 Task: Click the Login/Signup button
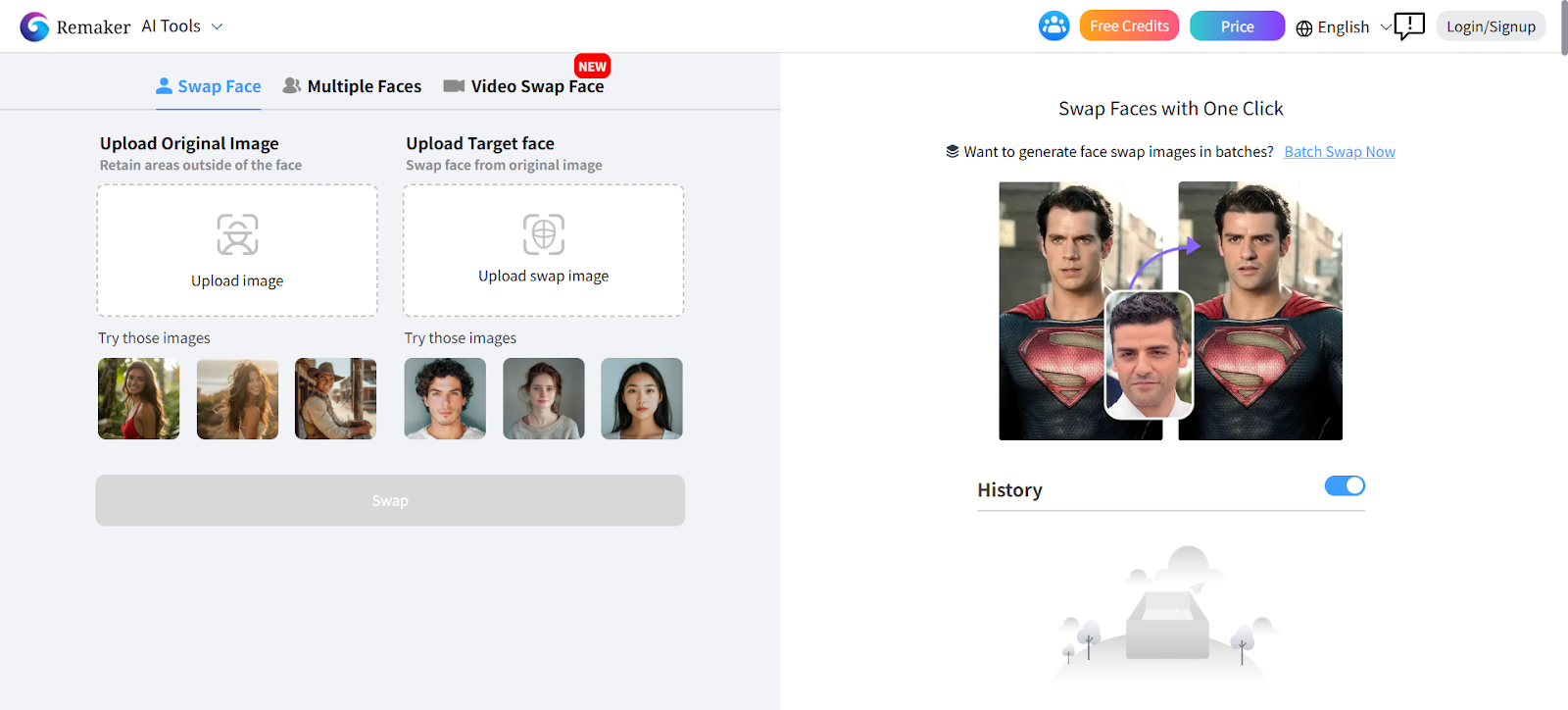pos(1491,26)
